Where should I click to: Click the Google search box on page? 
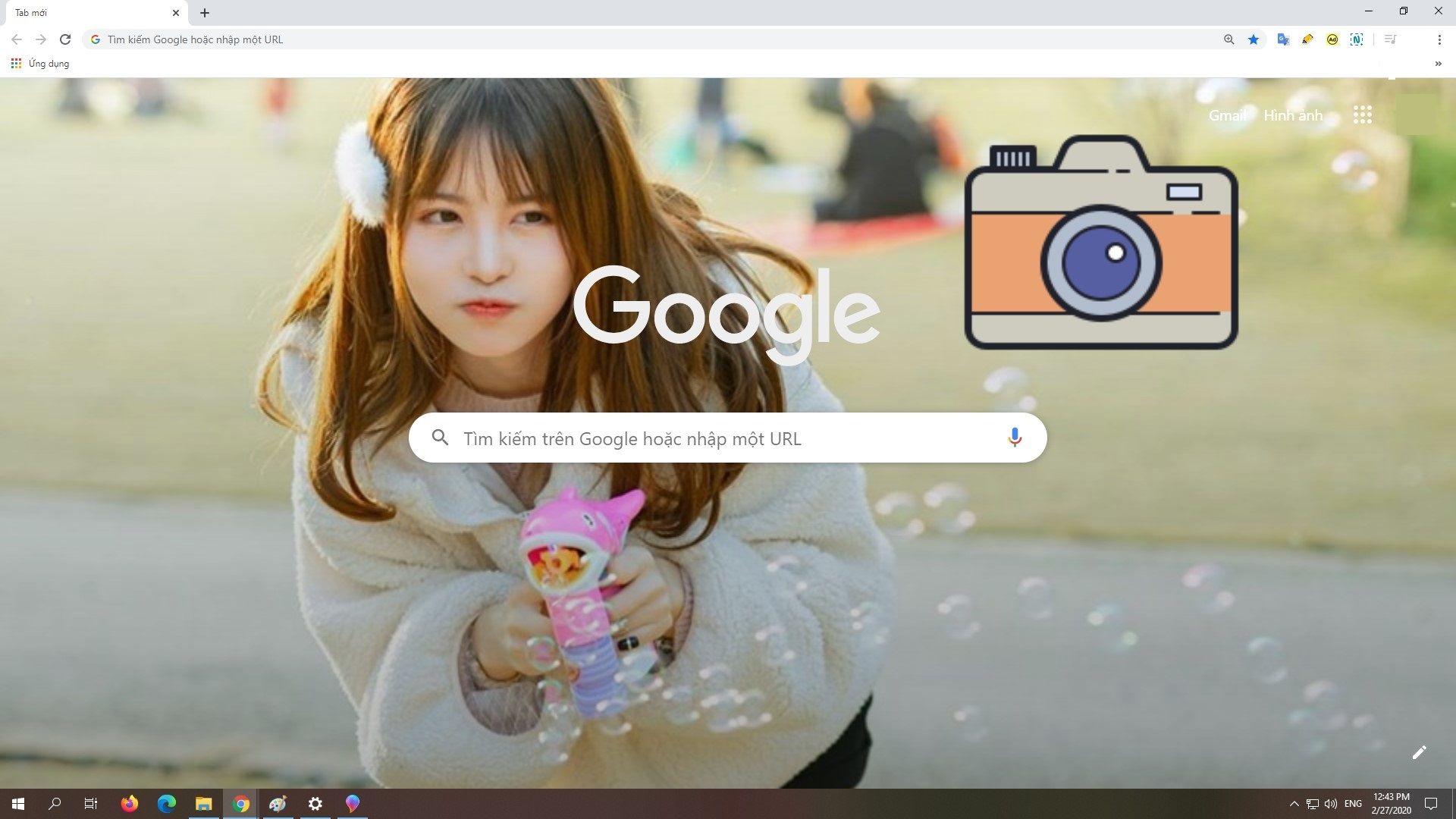point(713,438)
